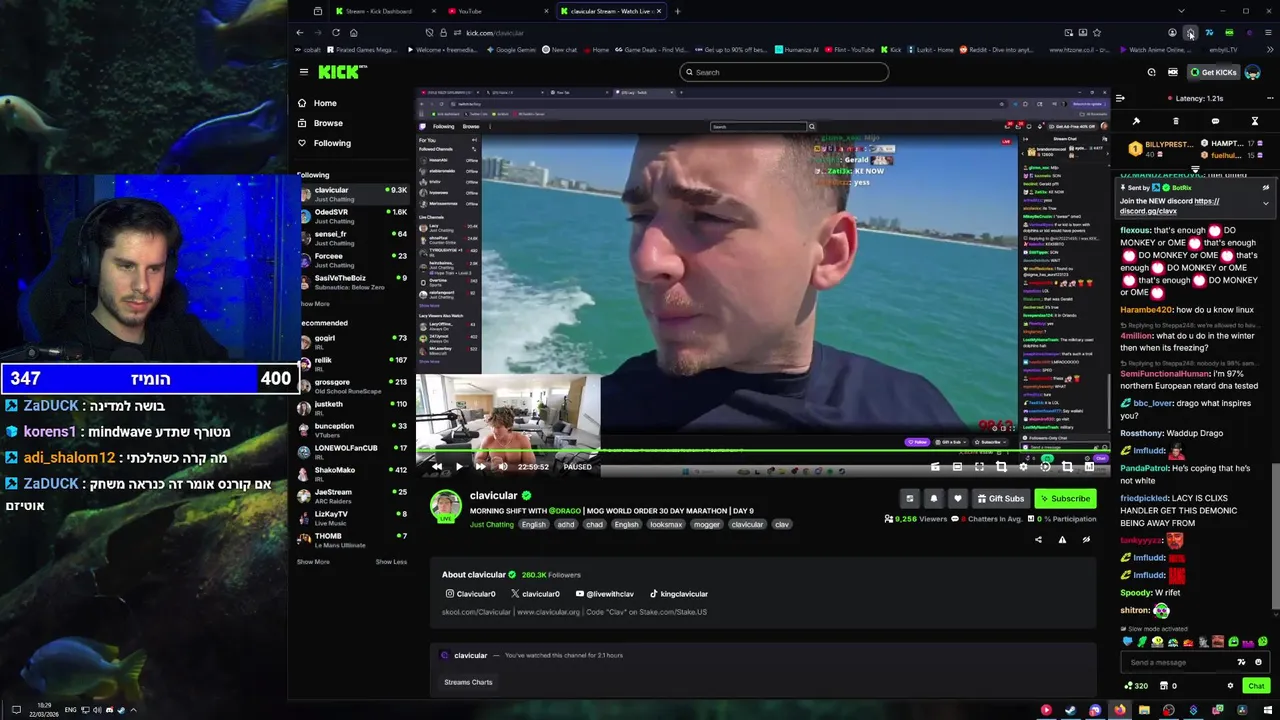This screenshot has width=1280, height=720.
Task: Click Gift Subs button
Action: tap(1001, 498)
